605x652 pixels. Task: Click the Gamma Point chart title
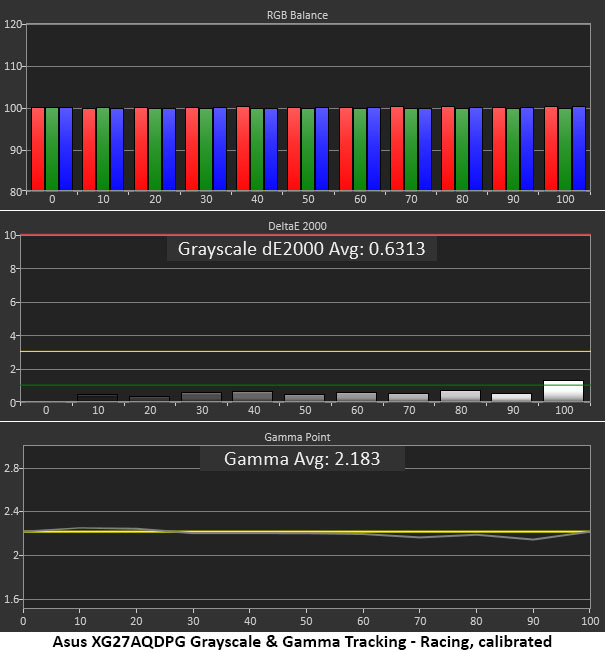pos(297,437)
